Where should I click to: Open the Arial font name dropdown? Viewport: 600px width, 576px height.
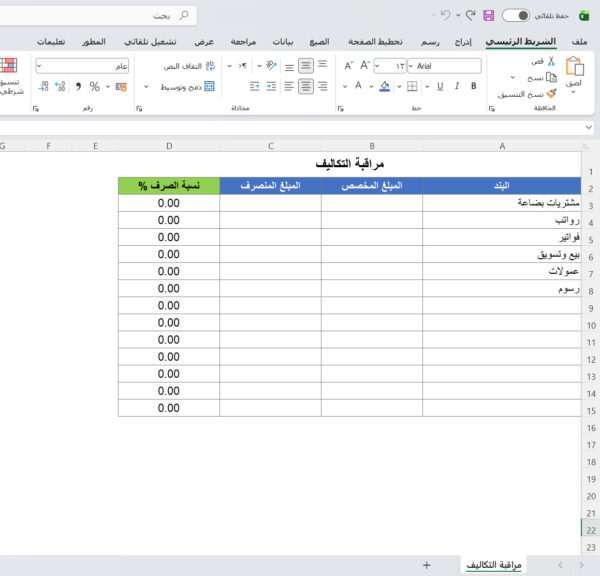tap(413, 65)
